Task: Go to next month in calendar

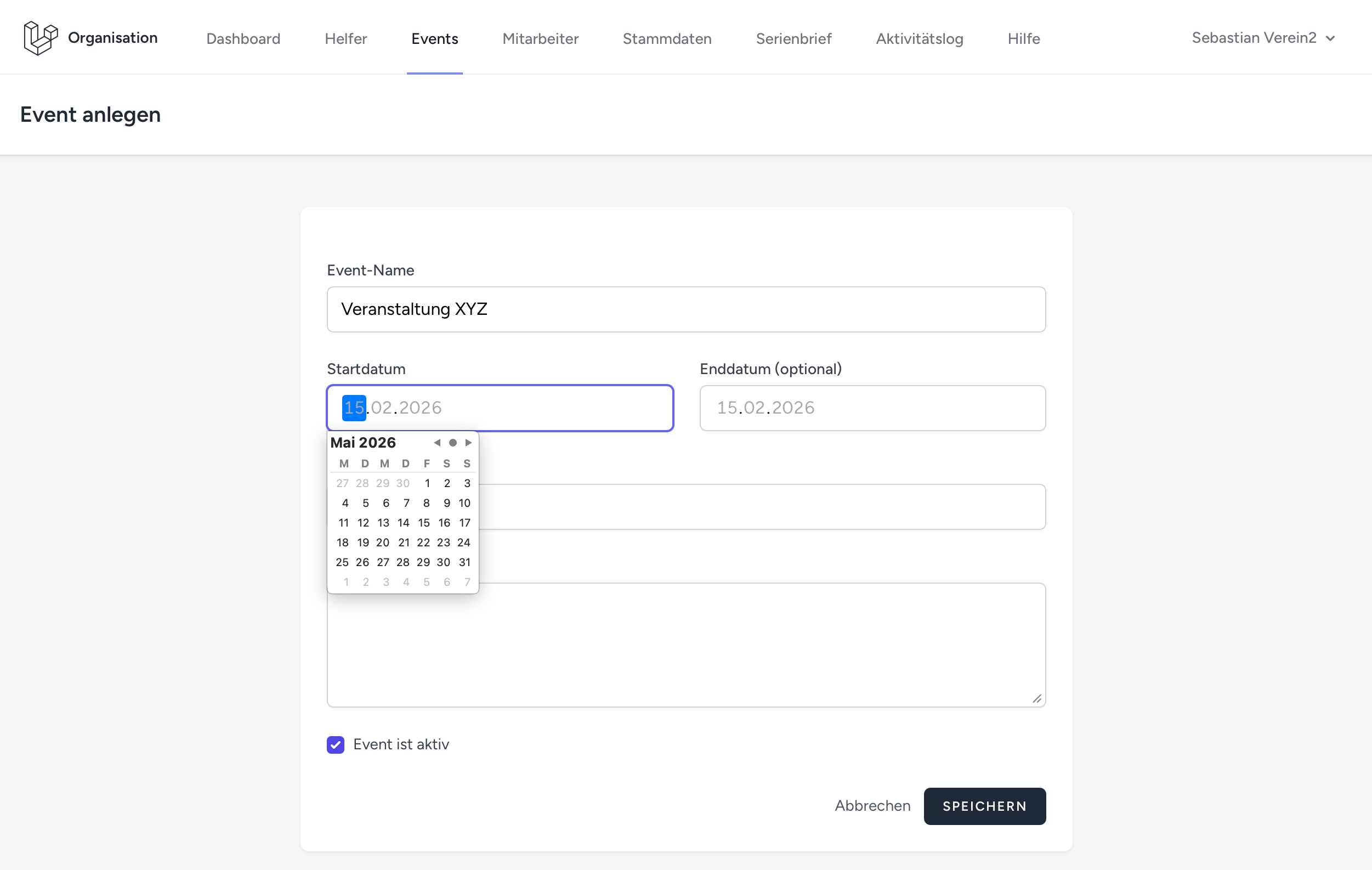Action: (x=468, y=443)
